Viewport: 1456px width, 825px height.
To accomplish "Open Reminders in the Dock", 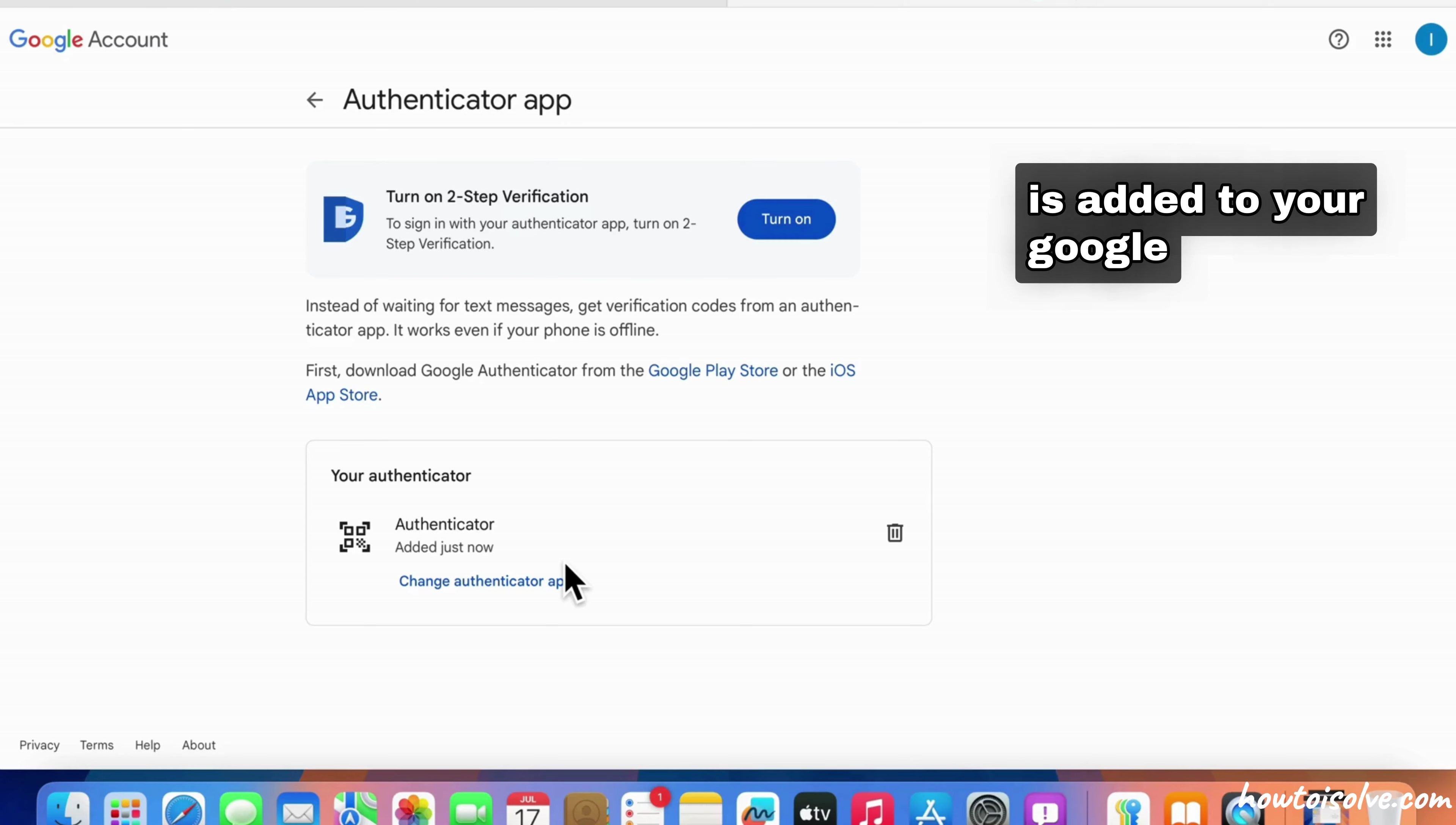I will pos(643,809).
